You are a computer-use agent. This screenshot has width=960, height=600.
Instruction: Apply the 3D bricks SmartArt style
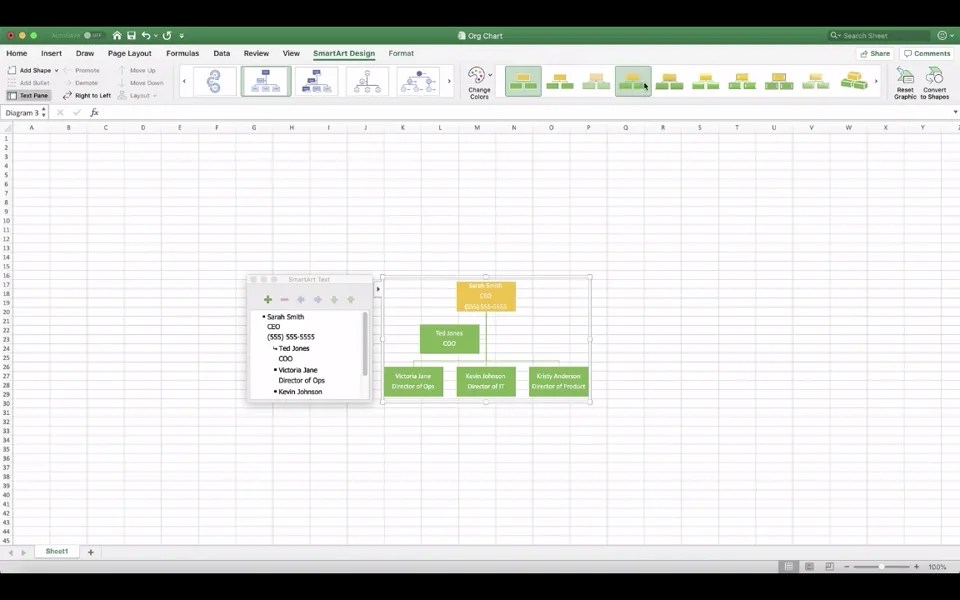click(853, 81)
